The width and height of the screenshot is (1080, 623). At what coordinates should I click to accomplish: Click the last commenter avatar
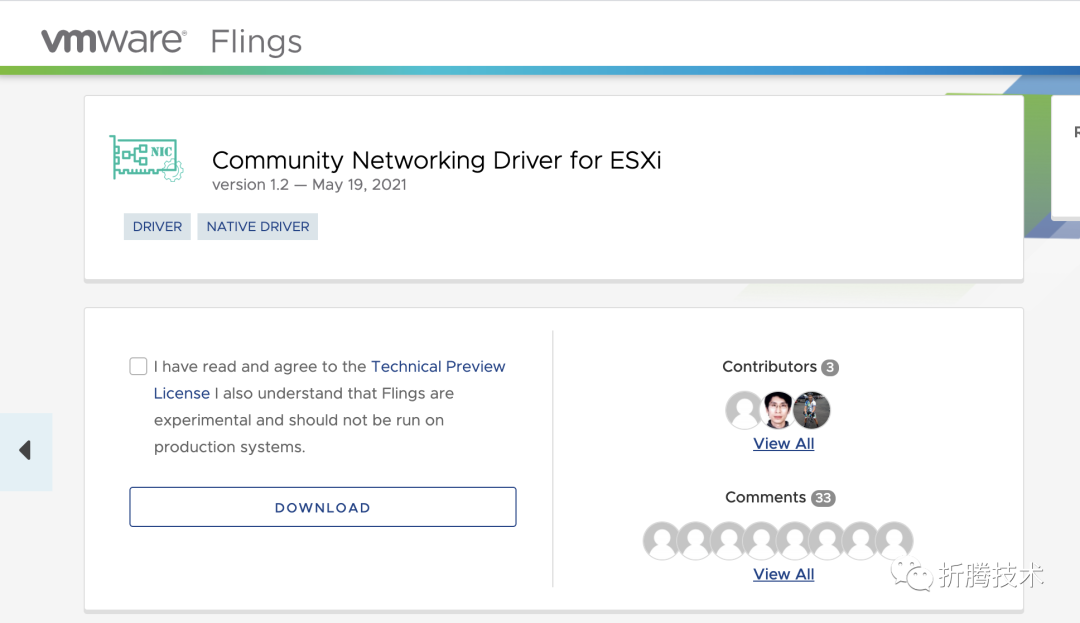click(x=895, y=540)
